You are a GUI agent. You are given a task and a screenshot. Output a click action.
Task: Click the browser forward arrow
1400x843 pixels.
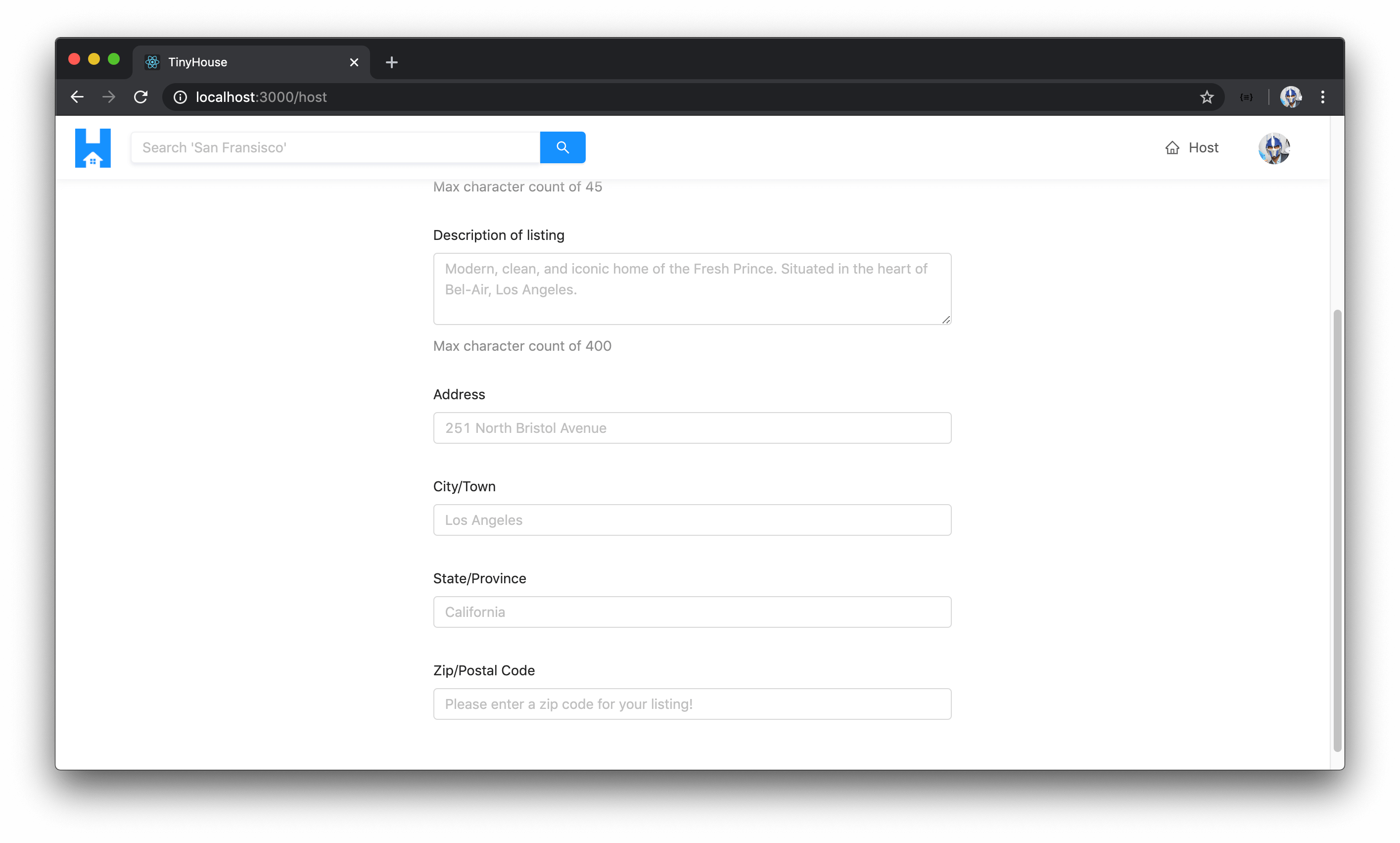[109, 97]
